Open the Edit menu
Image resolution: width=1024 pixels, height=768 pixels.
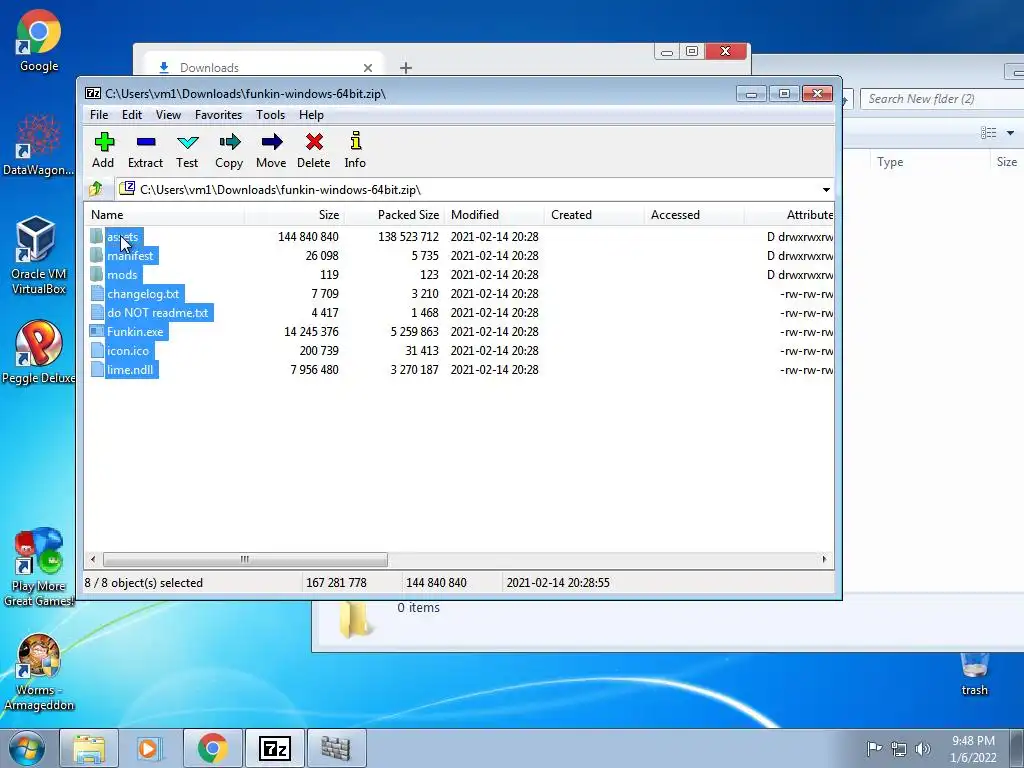[x=132, y=115]
